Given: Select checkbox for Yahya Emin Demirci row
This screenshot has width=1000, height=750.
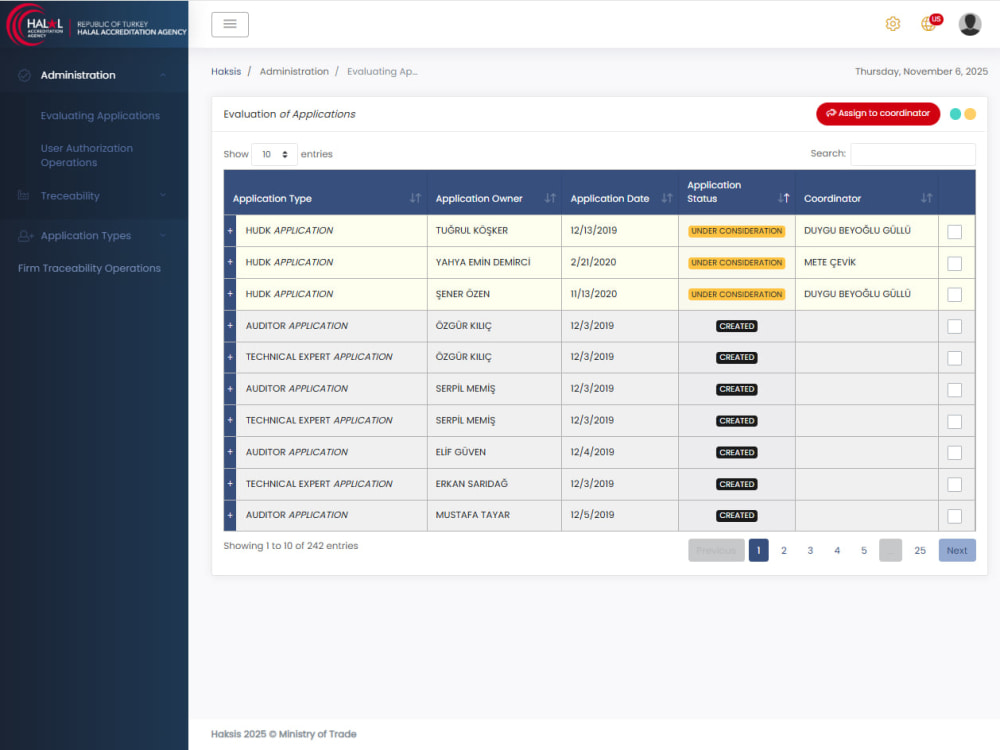Looking at the screenshot, I should click(954, 263).
